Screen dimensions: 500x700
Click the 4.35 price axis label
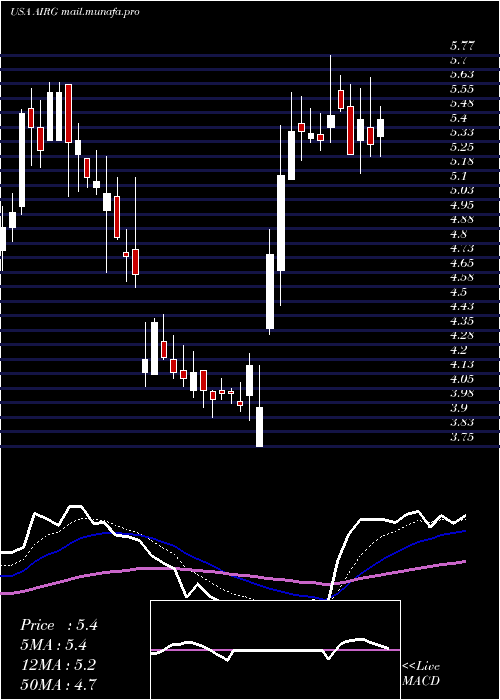462,321
